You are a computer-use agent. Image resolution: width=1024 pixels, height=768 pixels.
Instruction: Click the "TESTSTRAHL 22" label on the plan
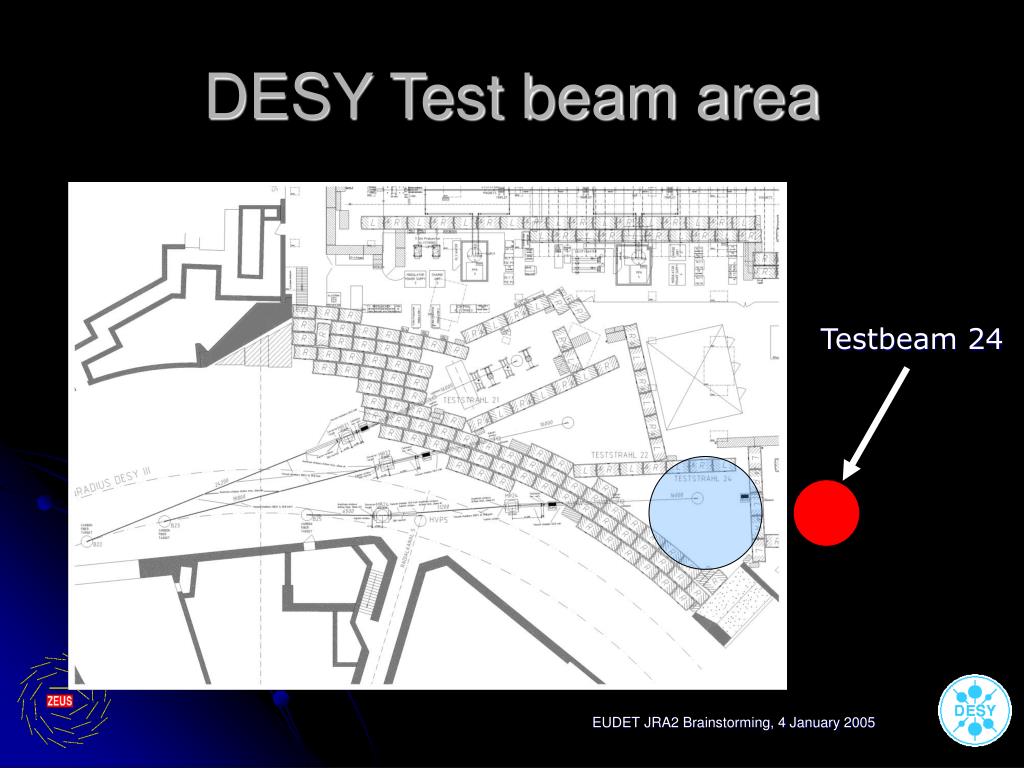coord(620,455)
